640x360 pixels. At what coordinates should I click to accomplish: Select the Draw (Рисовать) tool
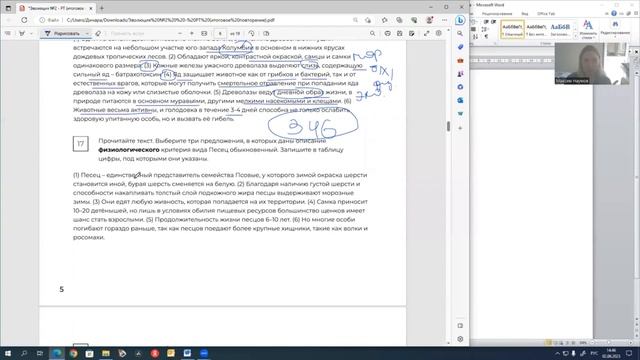62,33
